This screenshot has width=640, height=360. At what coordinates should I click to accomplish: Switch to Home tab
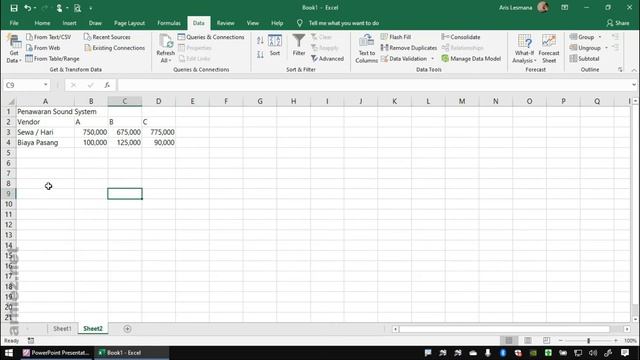pyautogui.click(x=42, y=23)
